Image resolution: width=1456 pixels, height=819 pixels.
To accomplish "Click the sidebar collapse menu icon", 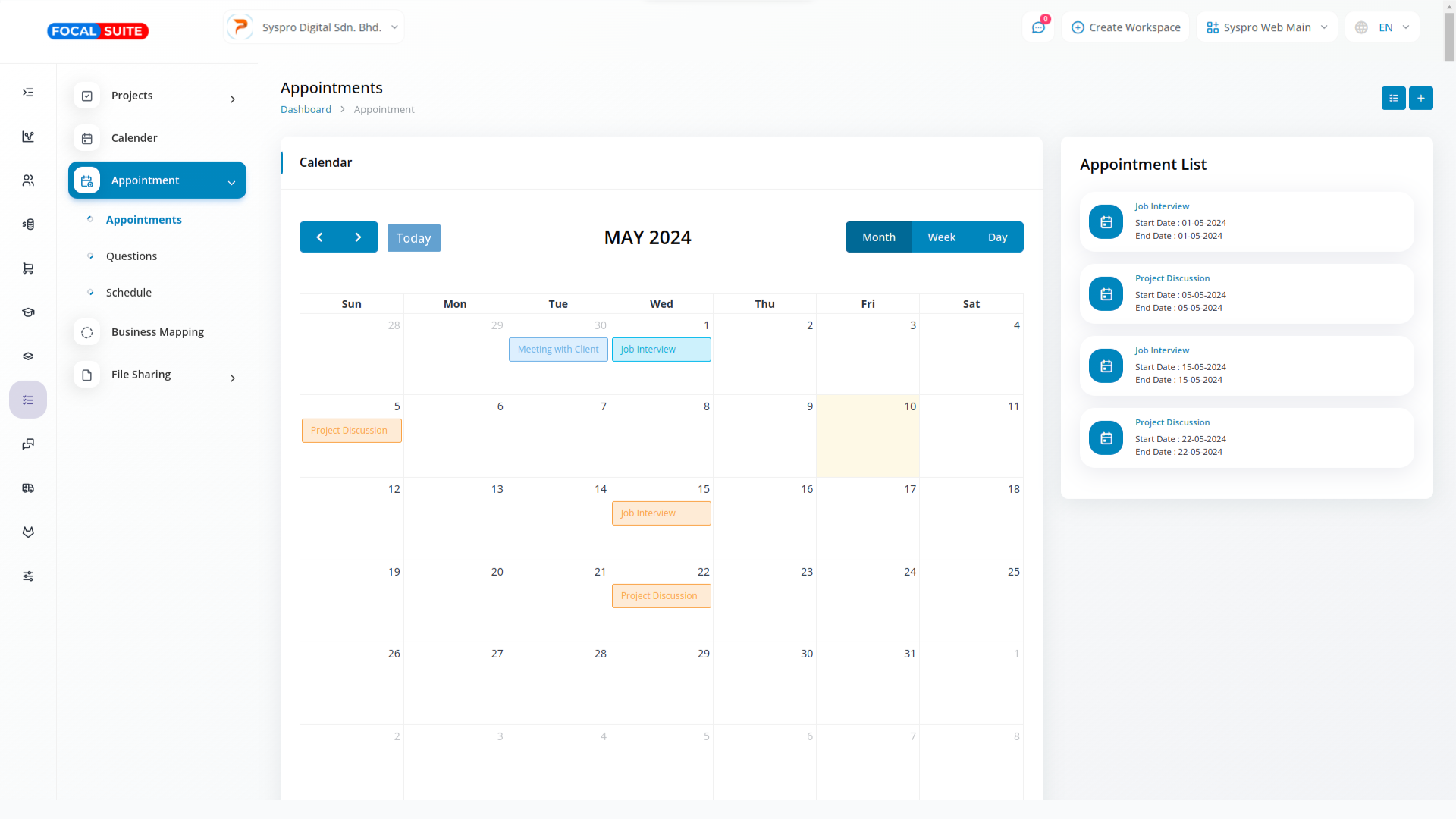I will (28, 93).
